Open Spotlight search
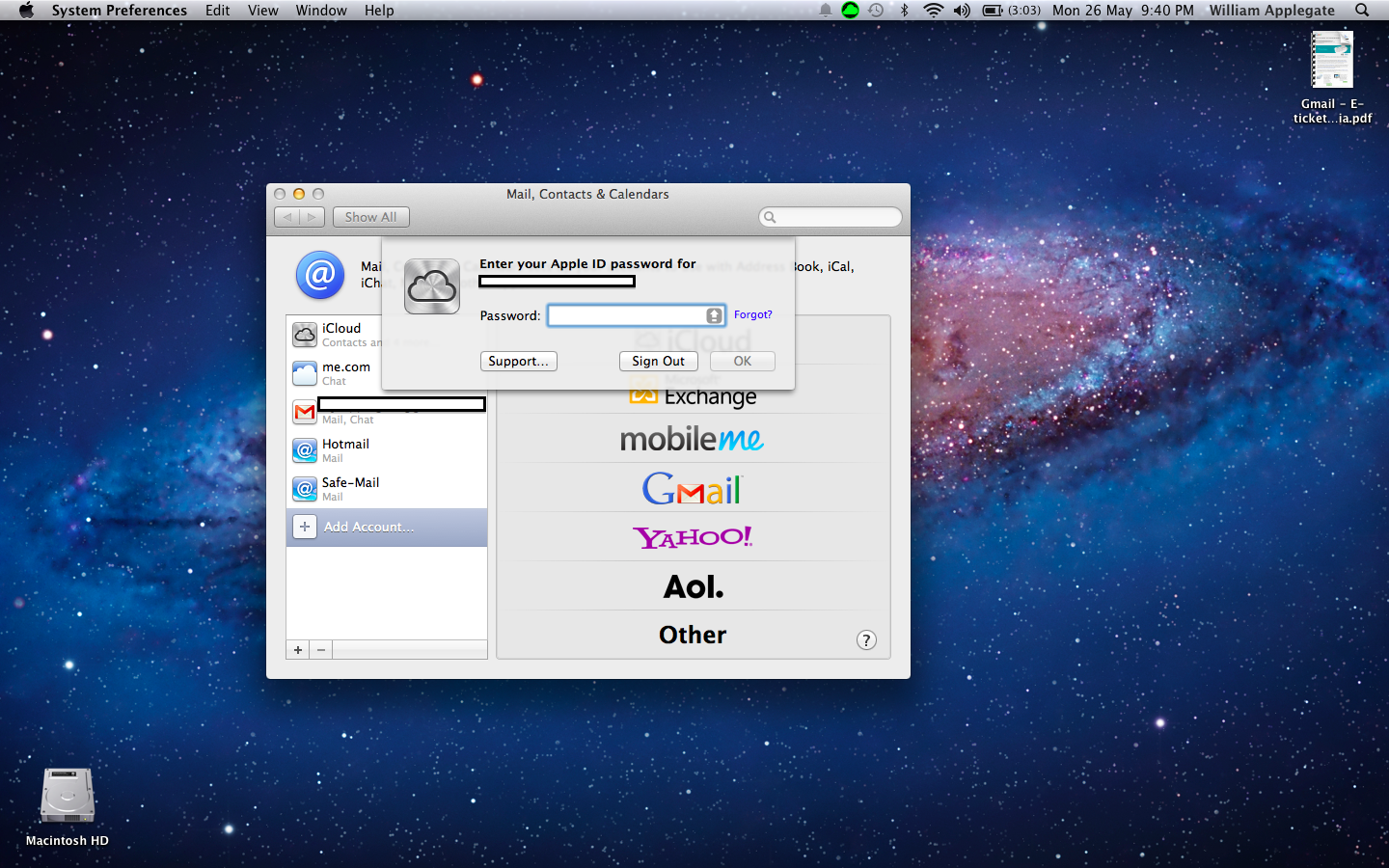 tap(1362, 11)
